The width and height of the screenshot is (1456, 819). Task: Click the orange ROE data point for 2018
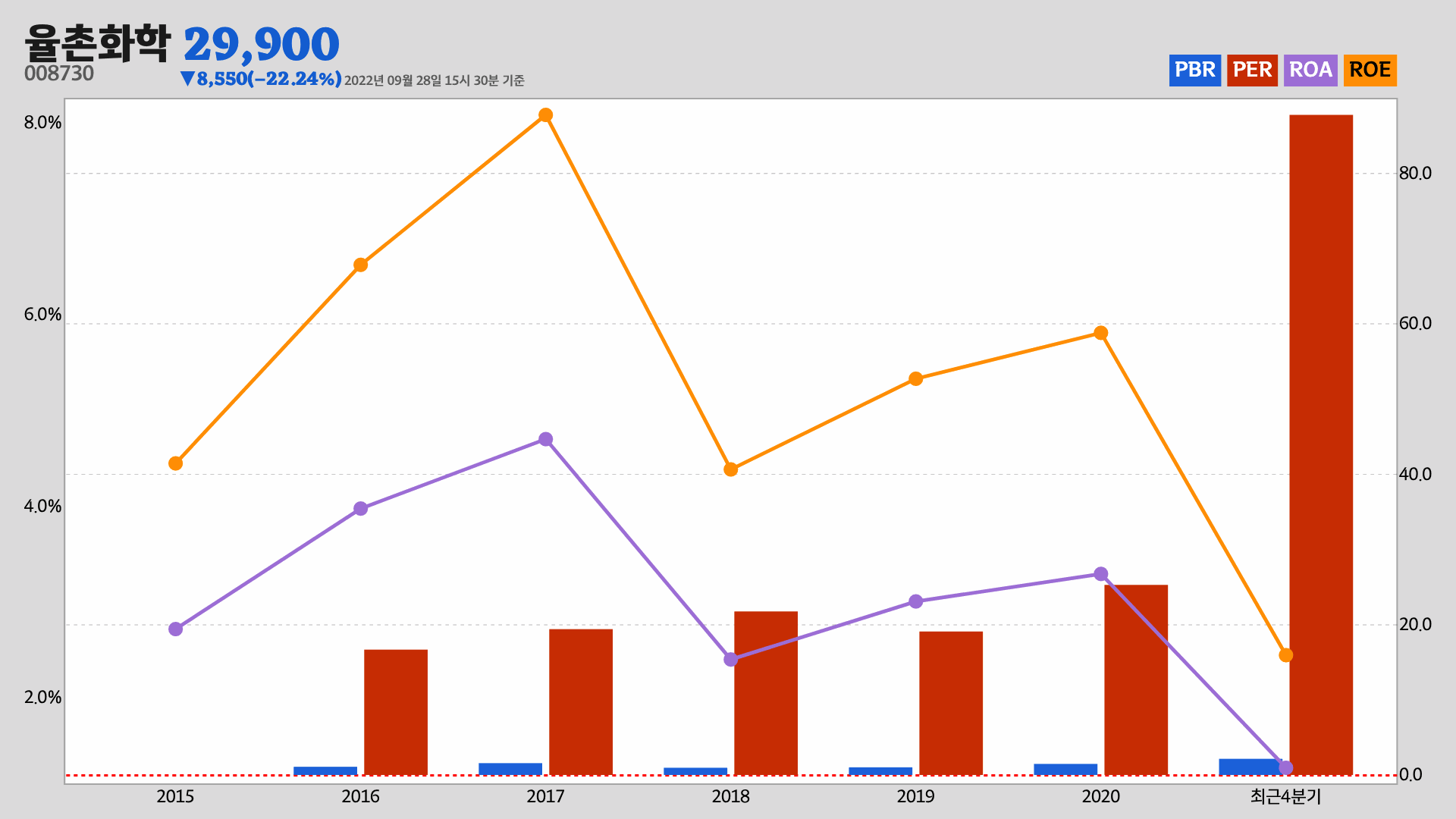pos(730,469)
